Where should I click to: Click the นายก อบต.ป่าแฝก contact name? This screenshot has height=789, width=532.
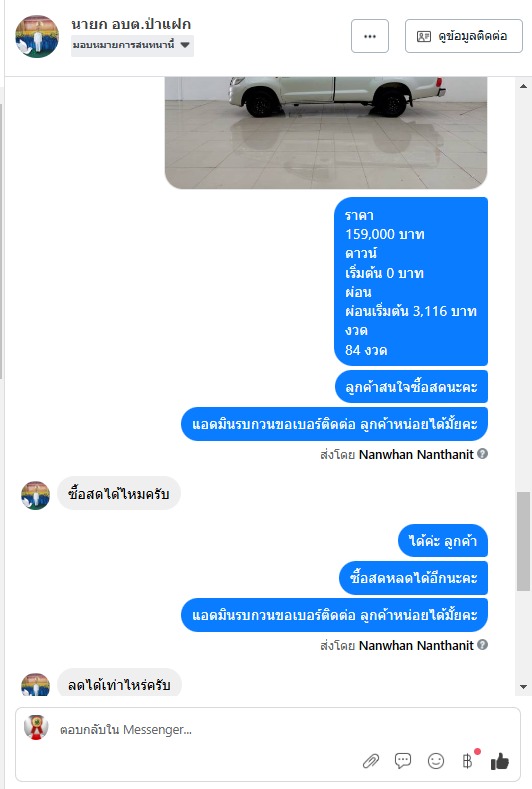click(x=131, y=24)
